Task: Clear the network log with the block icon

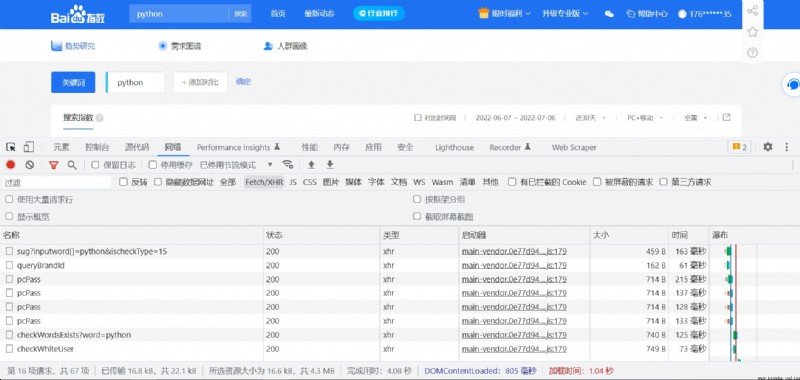Action: coord(30,165)
